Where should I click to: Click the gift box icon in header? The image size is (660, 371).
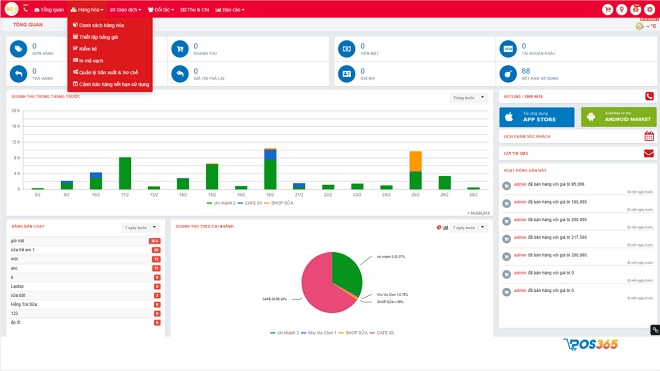pos(636,9)
